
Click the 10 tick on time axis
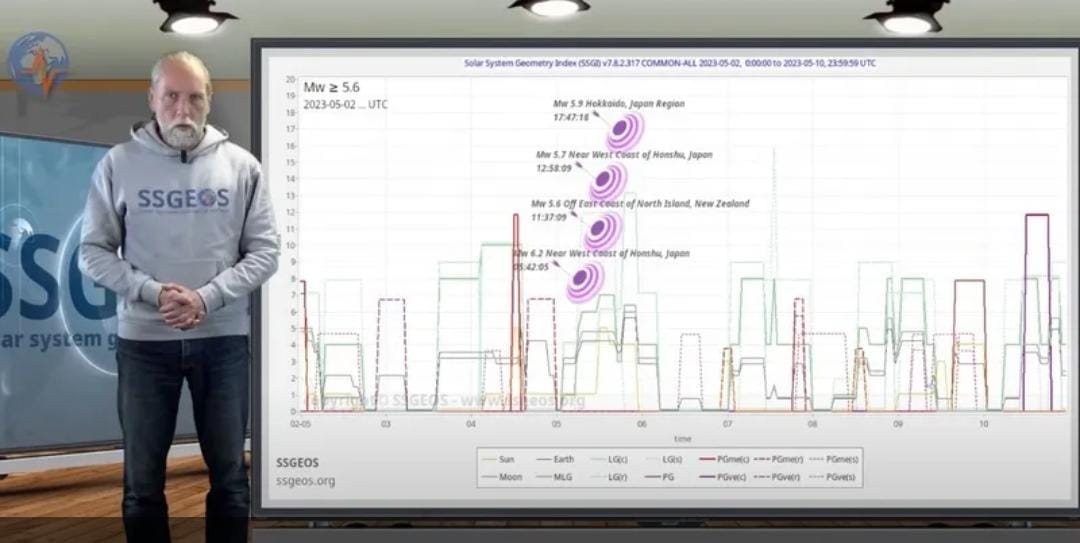coord(984,424)
